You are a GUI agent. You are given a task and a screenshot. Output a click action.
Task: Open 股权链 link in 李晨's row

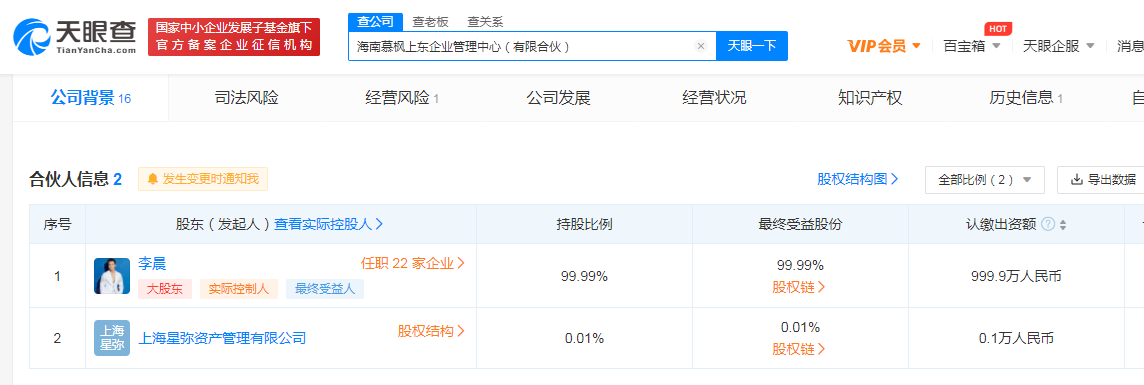pyautogui.click(x=799, y=287)
